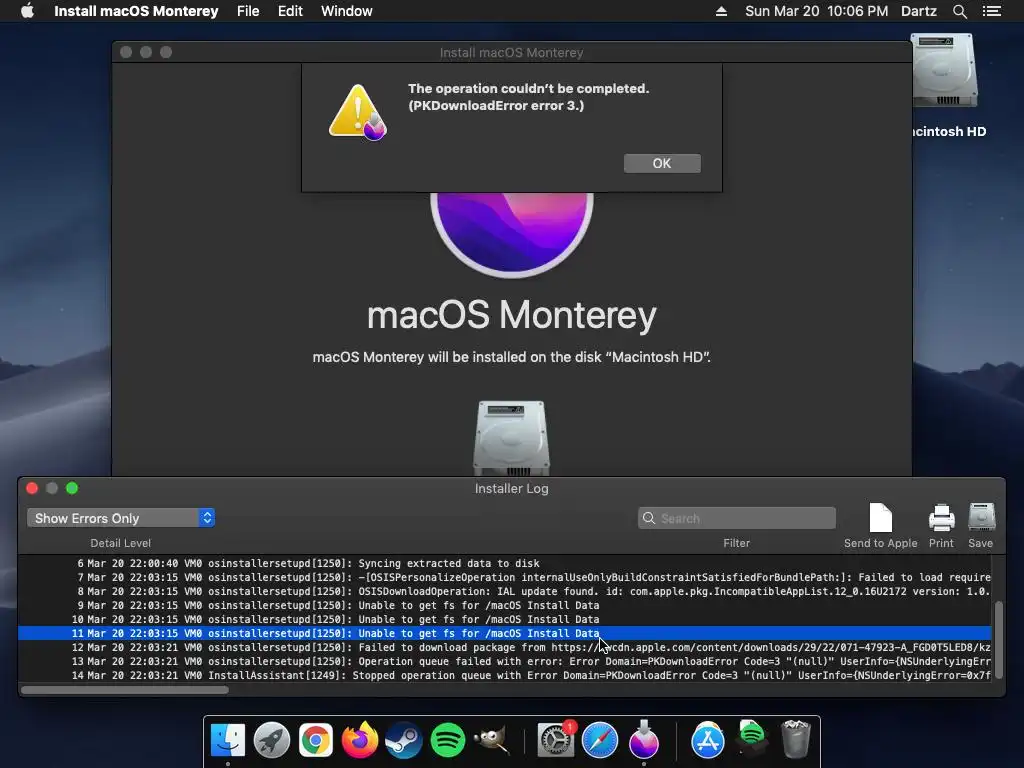Open Launchpad from the Dock
The height and width of the screenshot is (768, 1024).
point(272,741)
